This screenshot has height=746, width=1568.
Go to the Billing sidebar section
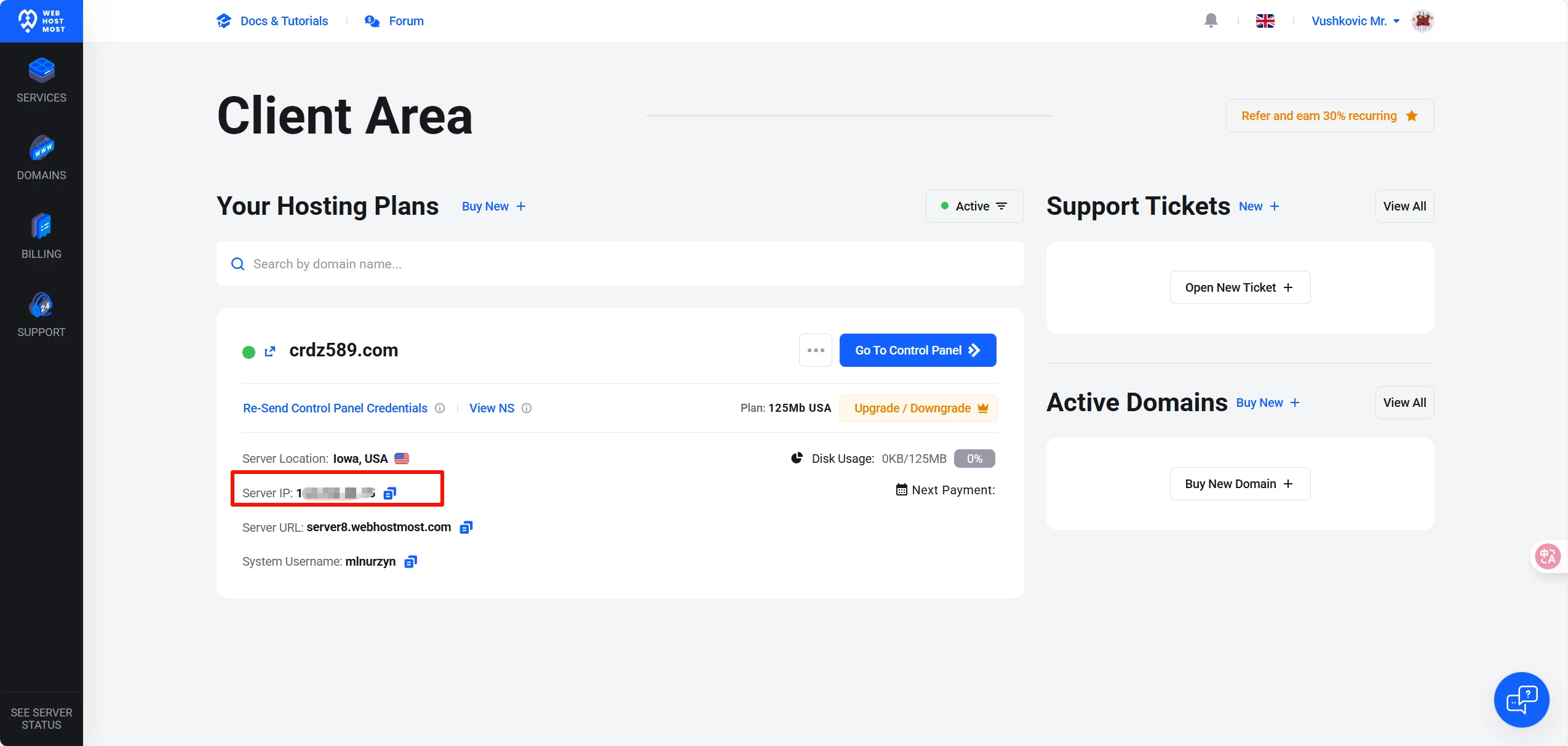[41, 237]
